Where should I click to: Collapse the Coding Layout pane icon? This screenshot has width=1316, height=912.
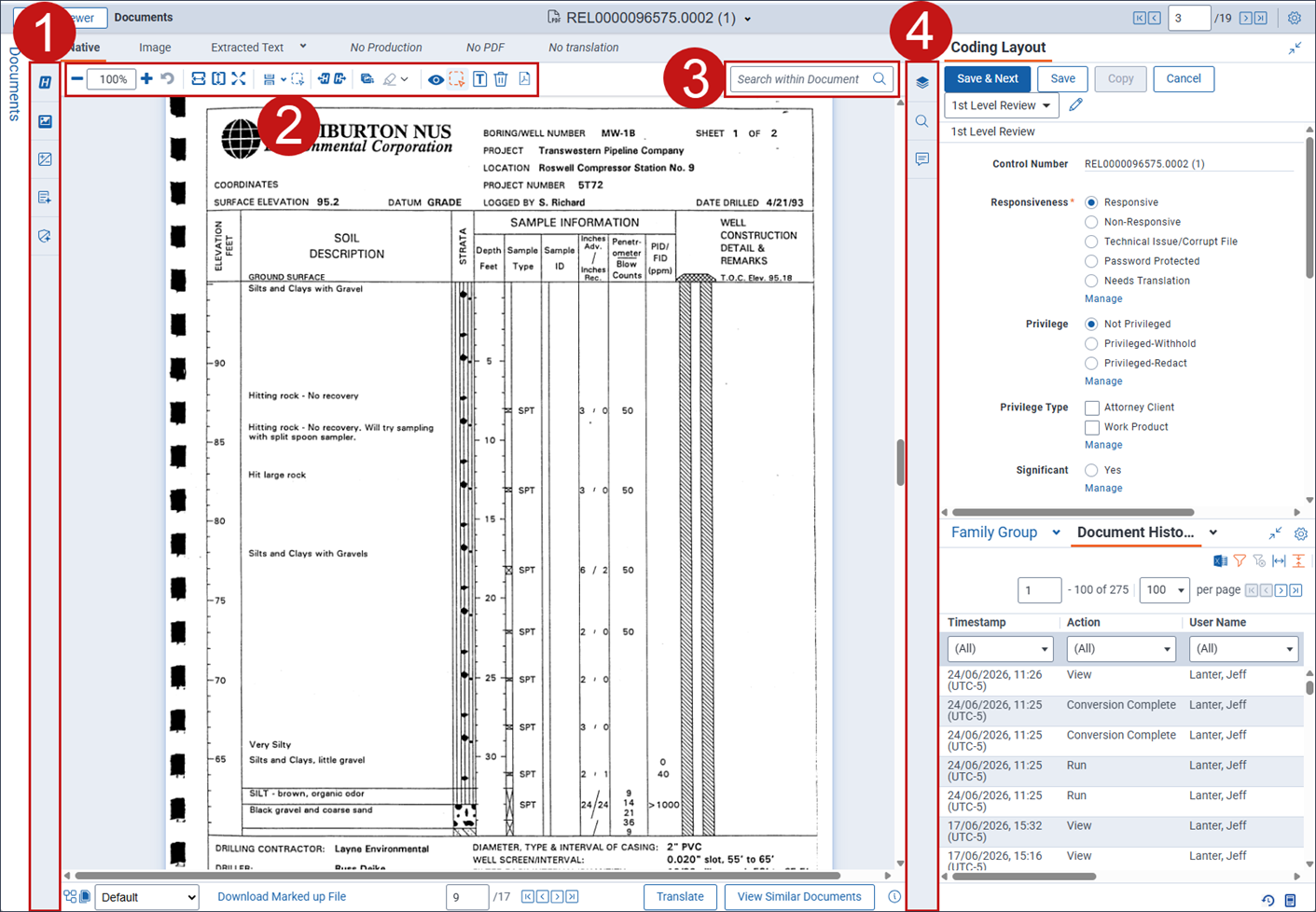(1295, 48)
